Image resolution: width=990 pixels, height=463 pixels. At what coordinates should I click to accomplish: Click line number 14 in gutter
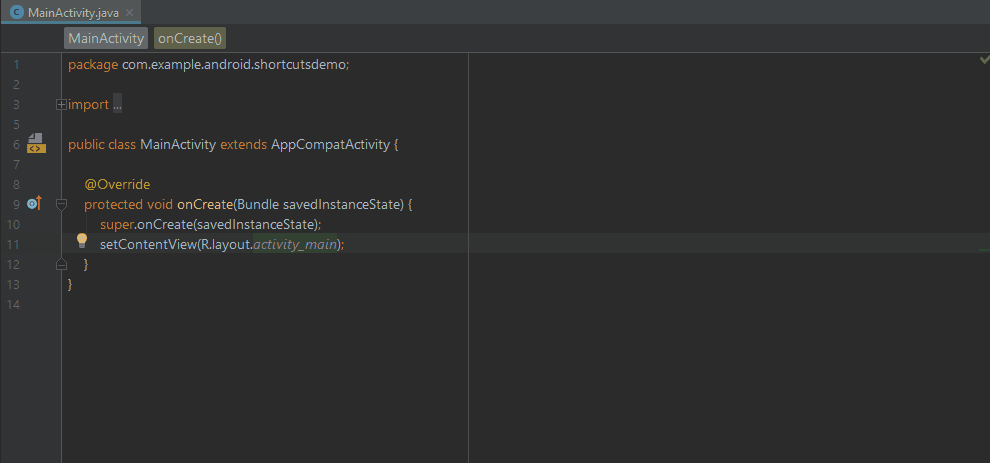tap(13, 304)
